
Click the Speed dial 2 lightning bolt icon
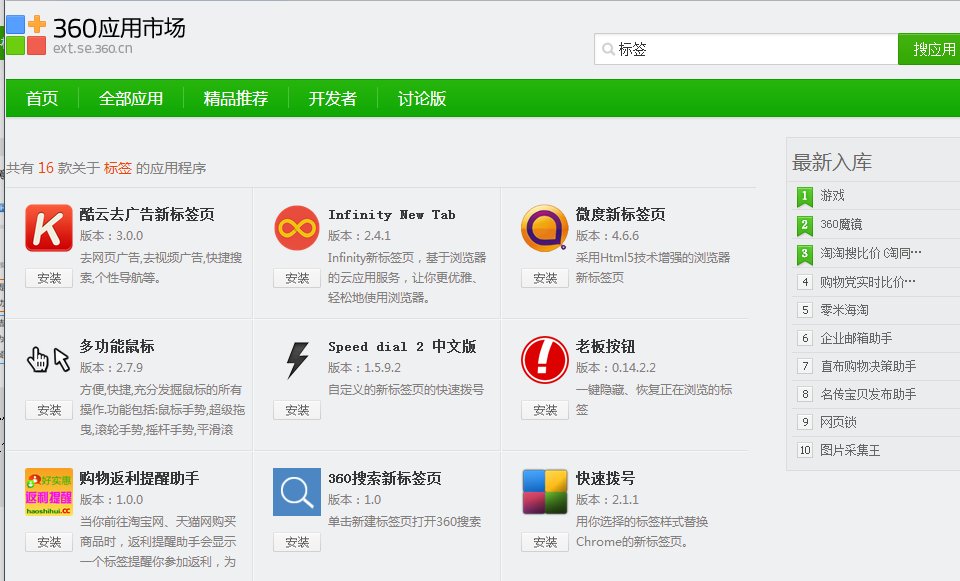click(x=295, y=358)
